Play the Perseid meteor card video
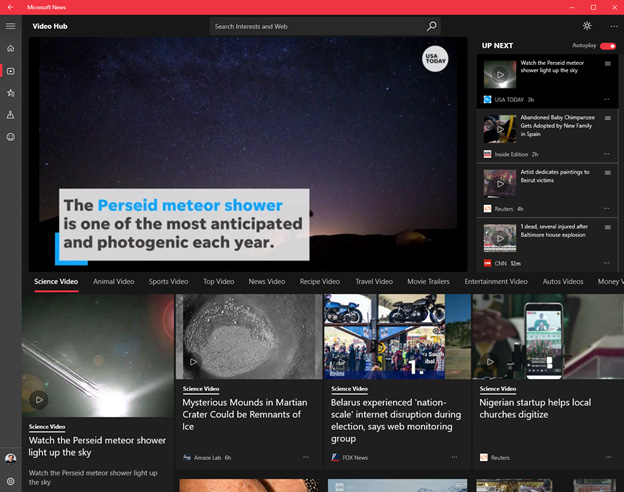The width and height of the screenshot is (624, 492). click(x=39, y=400)
